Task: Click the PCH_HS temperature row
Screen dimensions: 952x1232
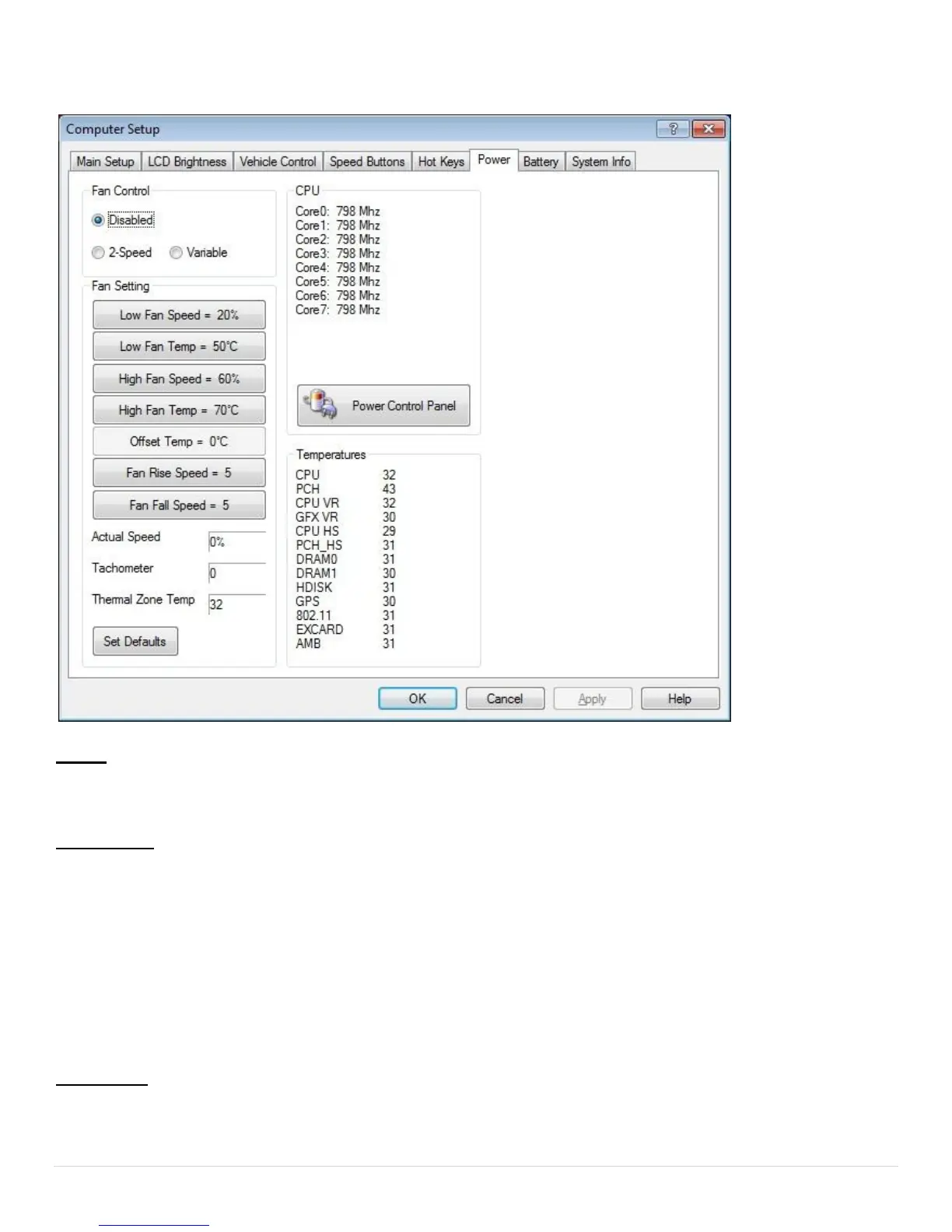Action: click(x=345, y=545)
